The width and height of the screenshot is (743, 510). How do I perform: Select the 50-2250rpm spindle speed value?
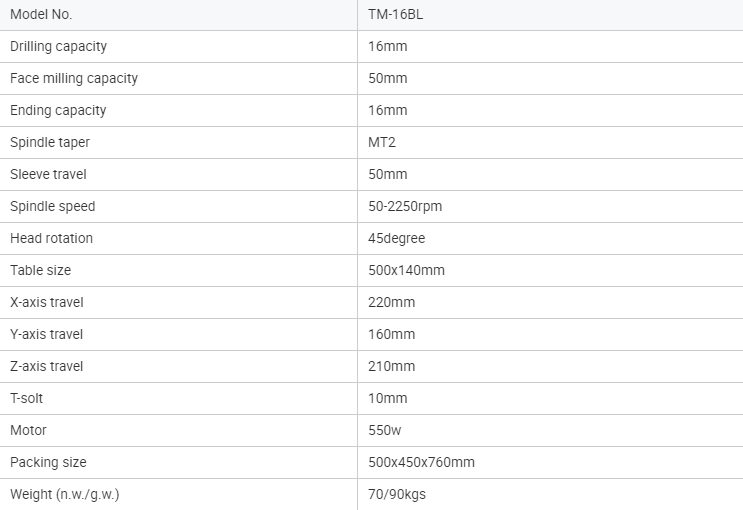pyautogui.click(x=405, y=206)
